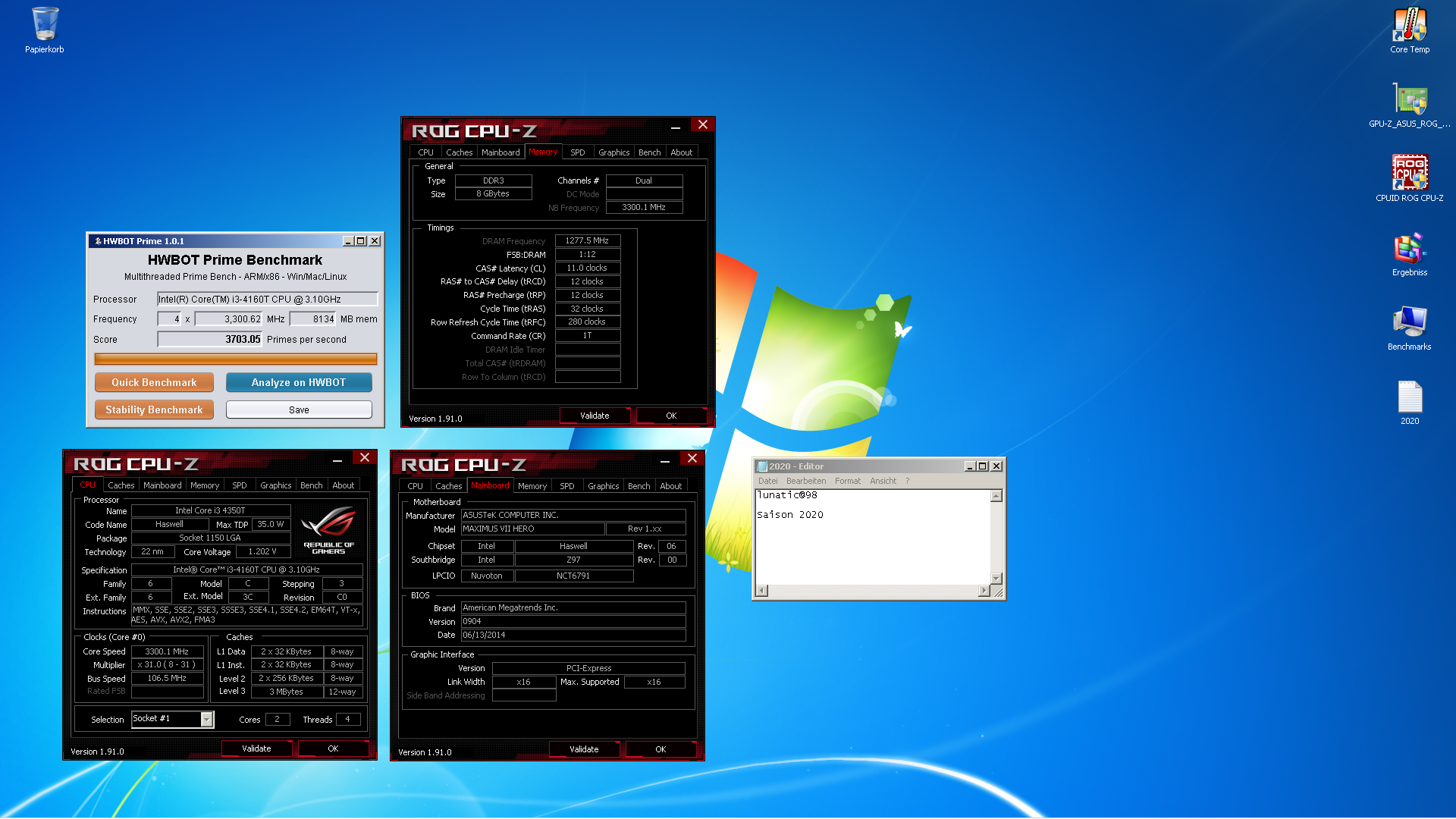This screenshot has width=1456, height=819.
Task: Click the BIOS Date 06/13/2014 value
Action: [573, 635]
